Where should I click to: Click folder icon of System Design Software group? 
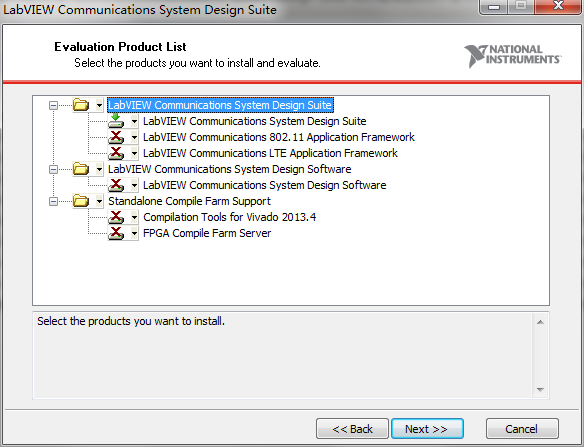pos(81,169)
